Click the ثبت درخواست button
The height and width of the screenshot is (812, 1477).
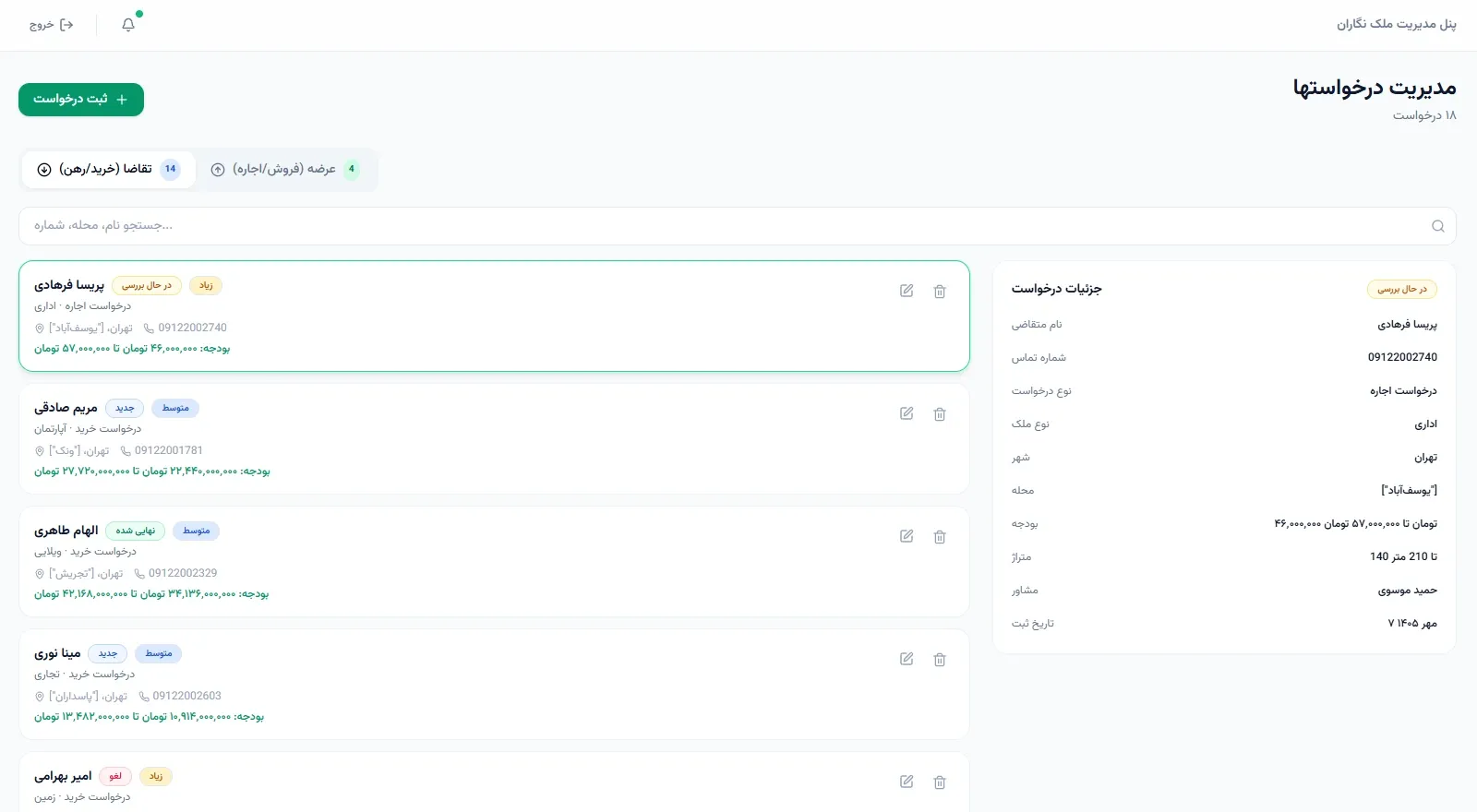click(x=81, y=100)
